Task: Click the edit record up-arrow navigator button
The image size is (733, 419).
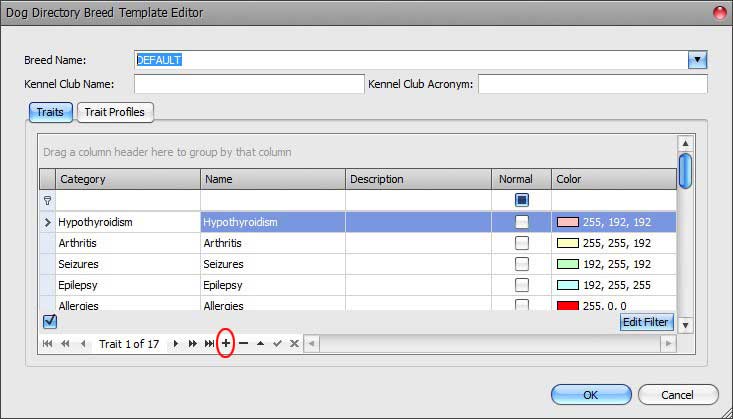Action: (x=260, y=344)
